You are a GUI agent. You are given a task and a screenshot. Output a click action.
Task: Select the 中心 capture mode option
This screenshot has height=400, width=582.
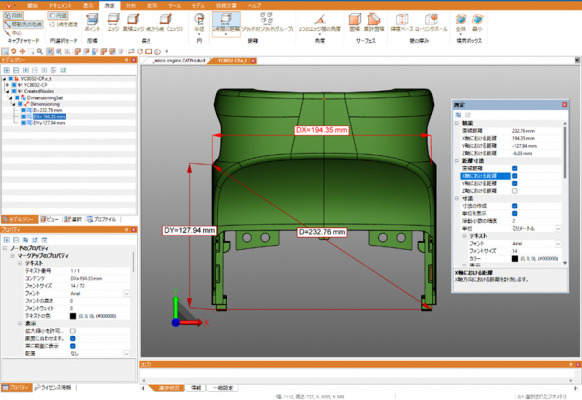point(14,33)
